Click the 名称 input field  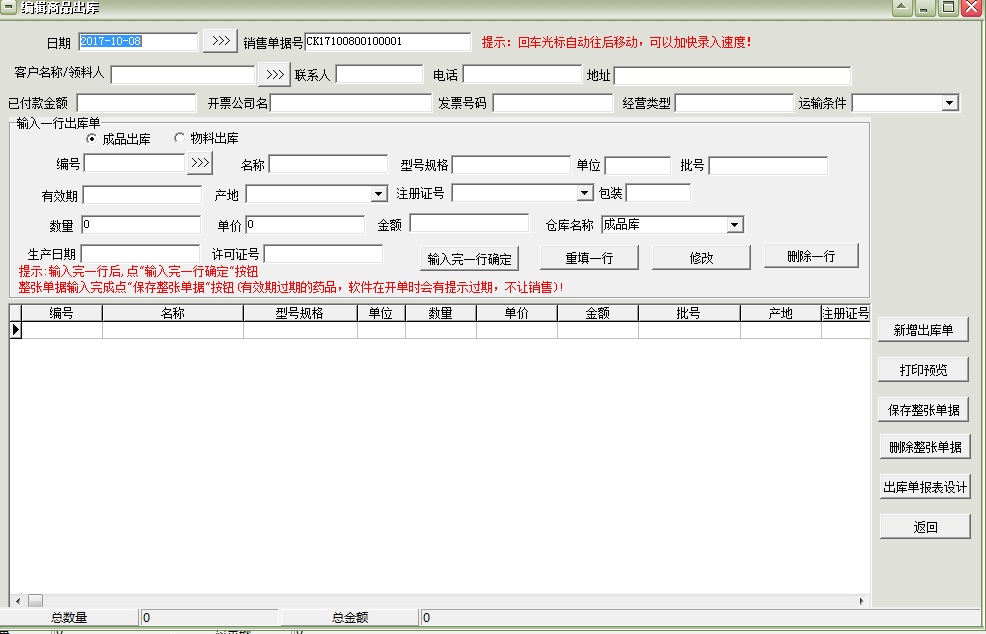pyautogui.click(x=328, y=165)
